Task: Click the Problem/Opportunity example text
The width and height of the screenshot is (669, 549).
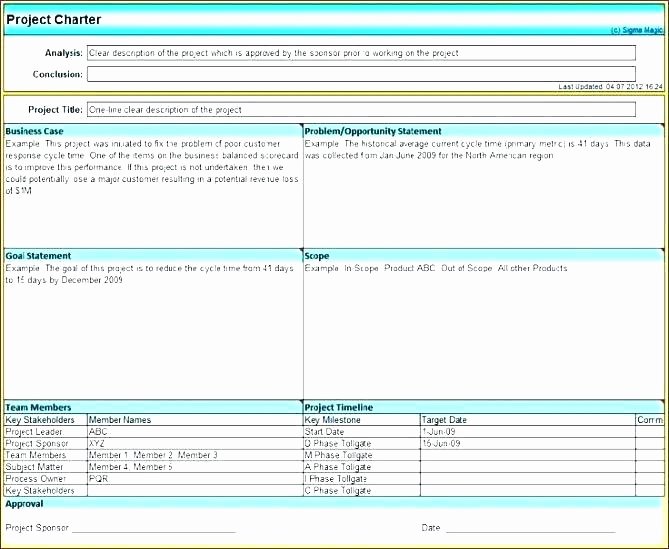Action: point(477,149)
